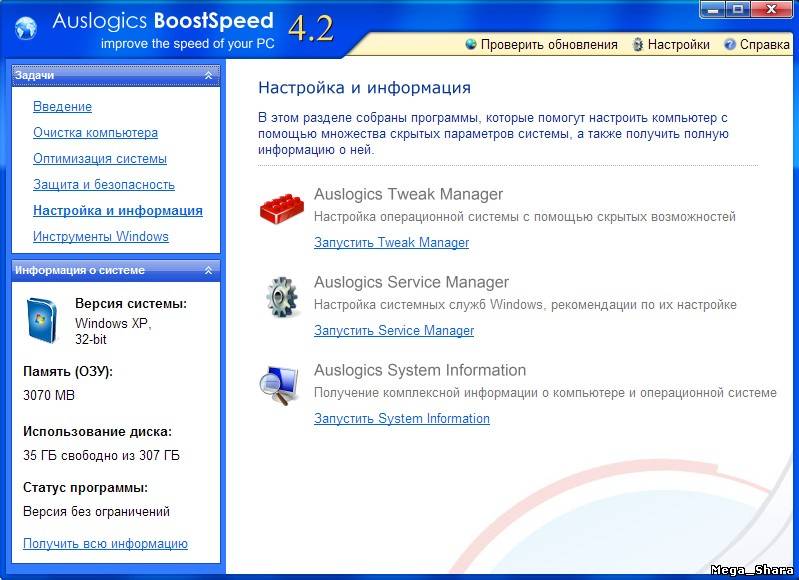Screen dimensions: 799x580
Task: Click the Версия без ограничений status text
Action: pos(96,512)
